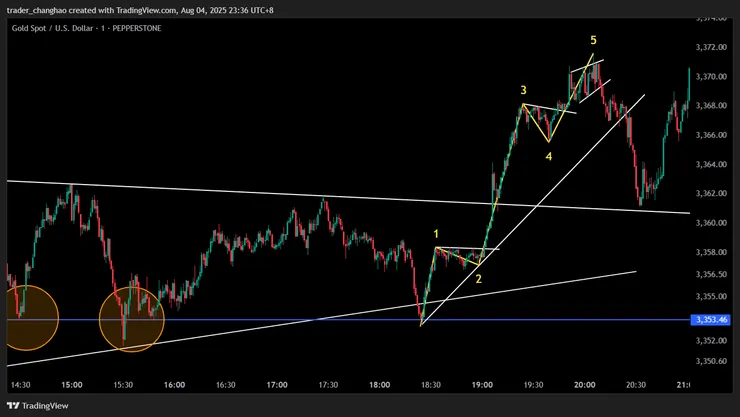This screenshot has width=740, height=417.
Task: Click the 16:00 time axis label
Action: pos(174,385)
